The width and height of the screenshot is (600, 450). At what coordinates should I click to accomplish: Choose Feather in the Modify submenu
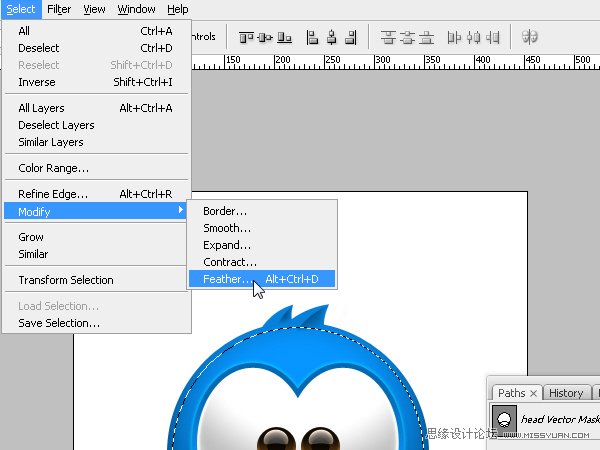click(x=262, y=279)
